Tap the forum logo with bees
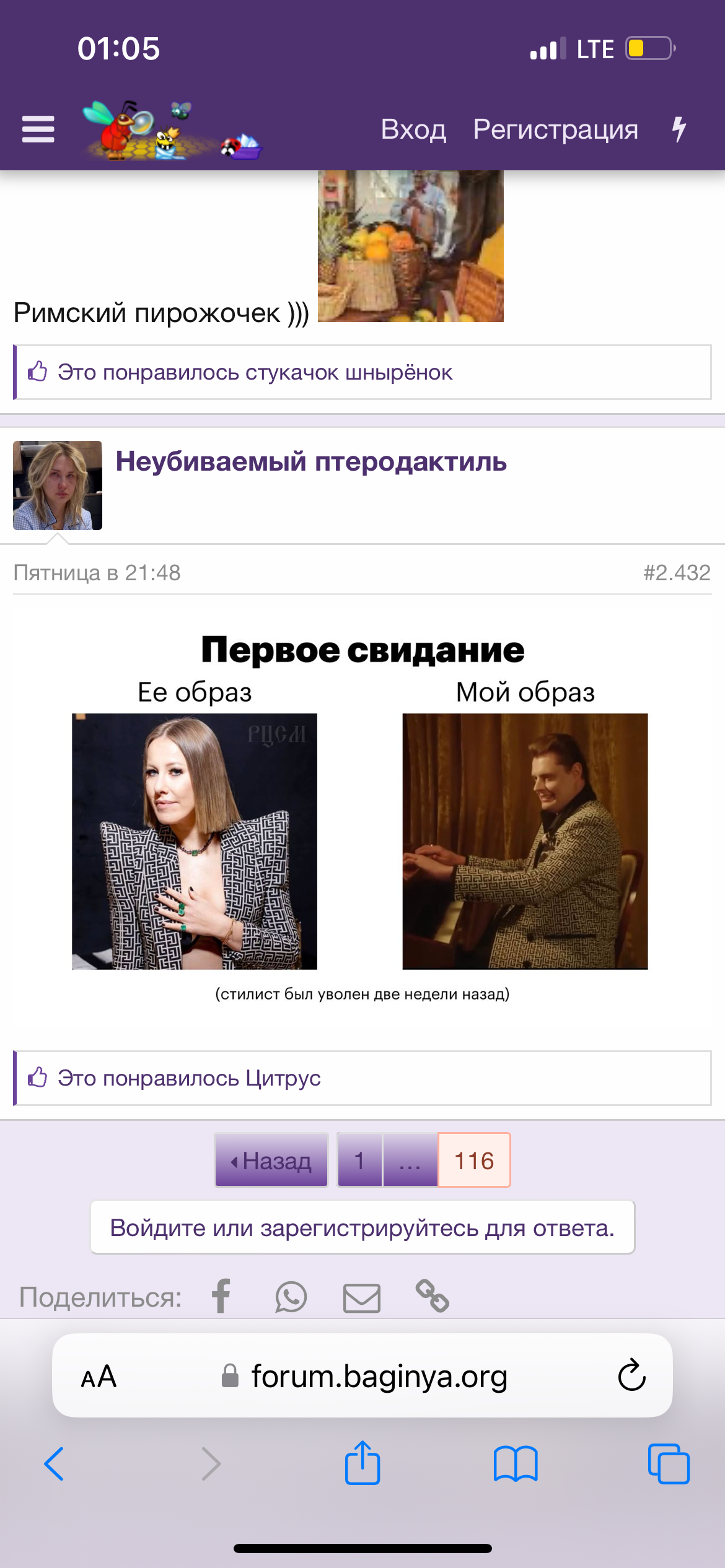 (173, 129)
